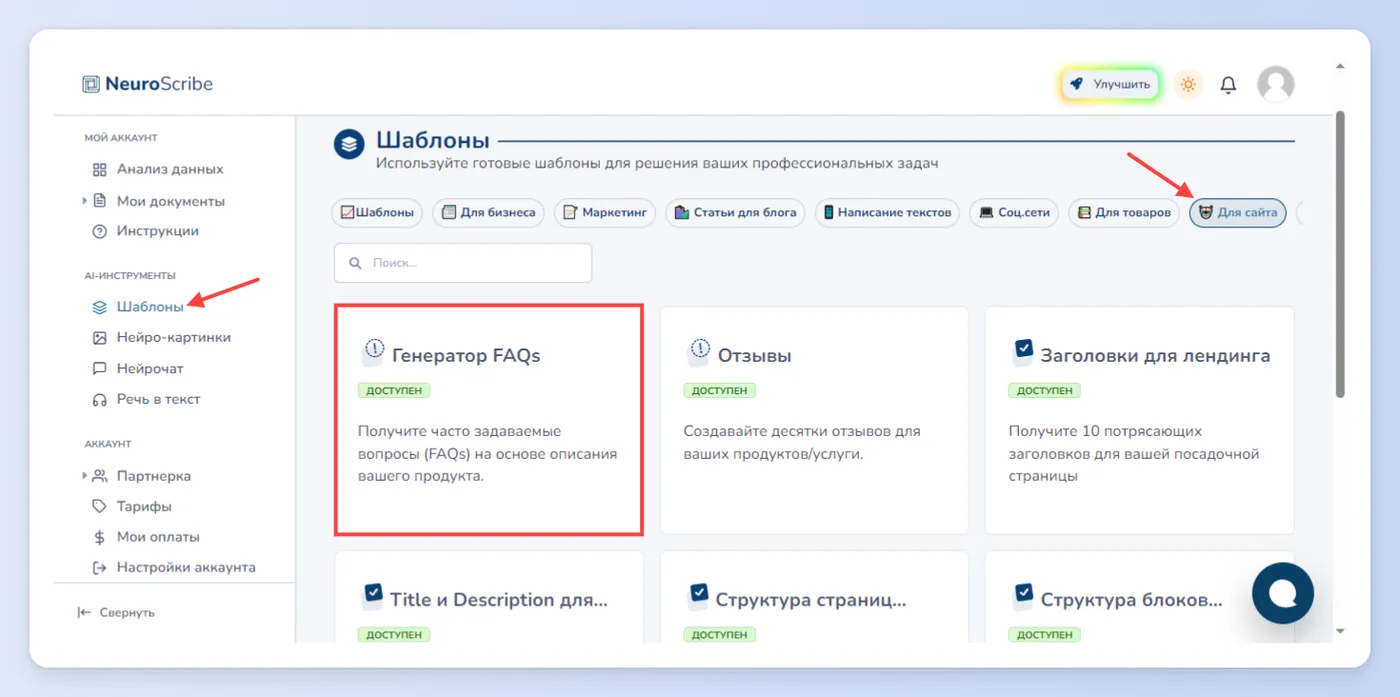
Task: Click the Нейро-картинки image icon
Action: pos(99,338)
